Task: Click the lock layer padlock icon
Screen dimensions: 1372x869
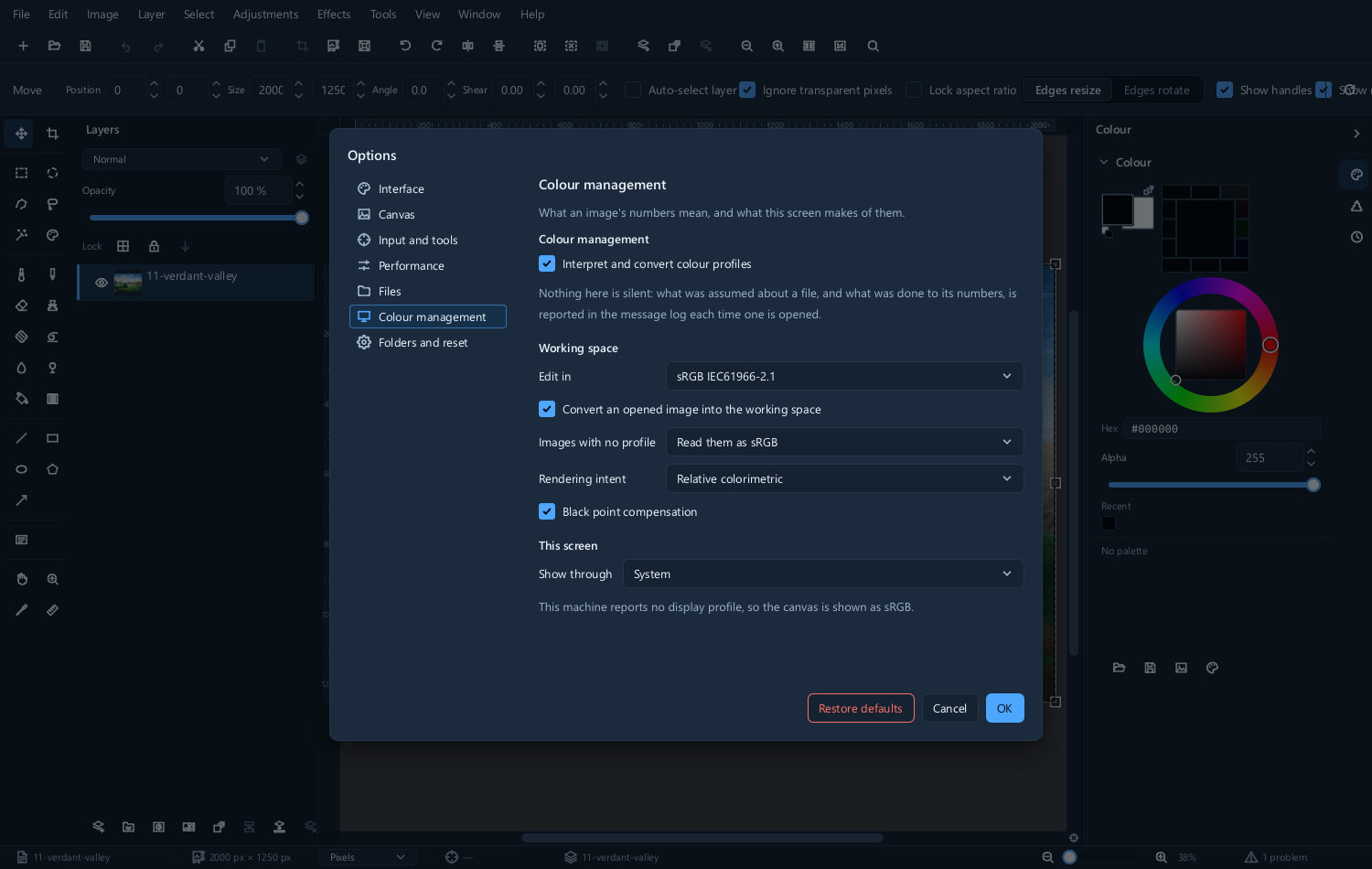Action: click(x=154, y=246)
